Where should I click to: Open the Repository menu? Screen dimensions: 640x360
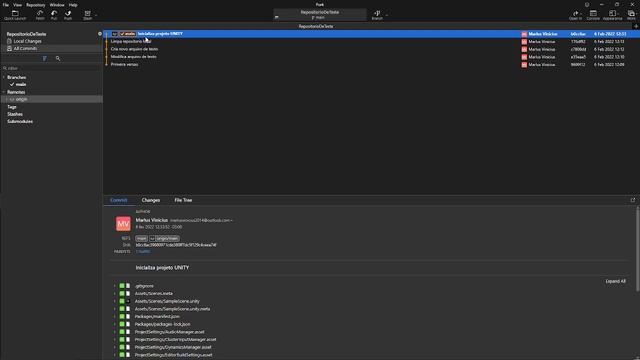(x=36, y=5)
